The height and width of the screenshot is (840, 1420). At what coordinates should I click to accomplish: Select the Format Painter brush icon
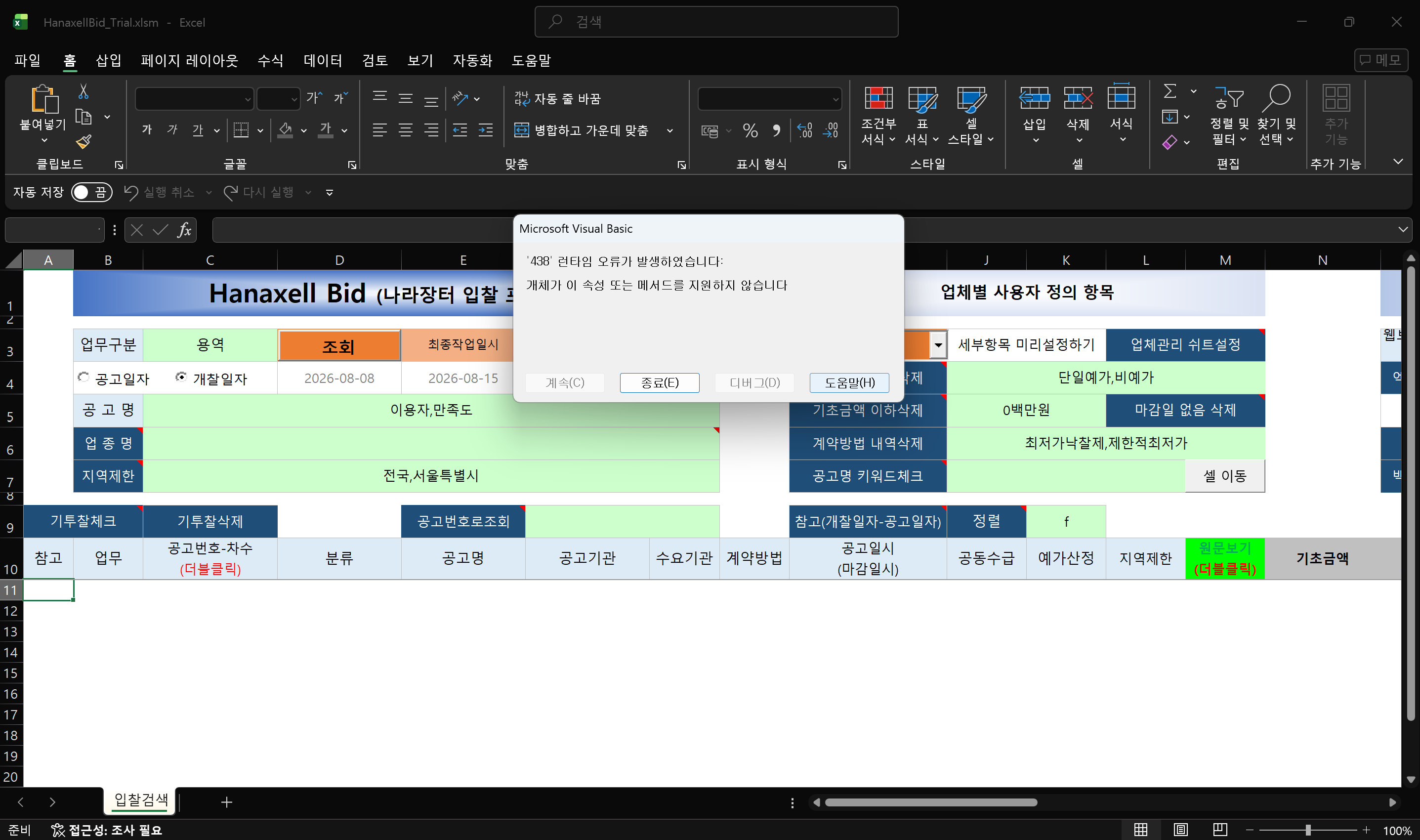84,141
